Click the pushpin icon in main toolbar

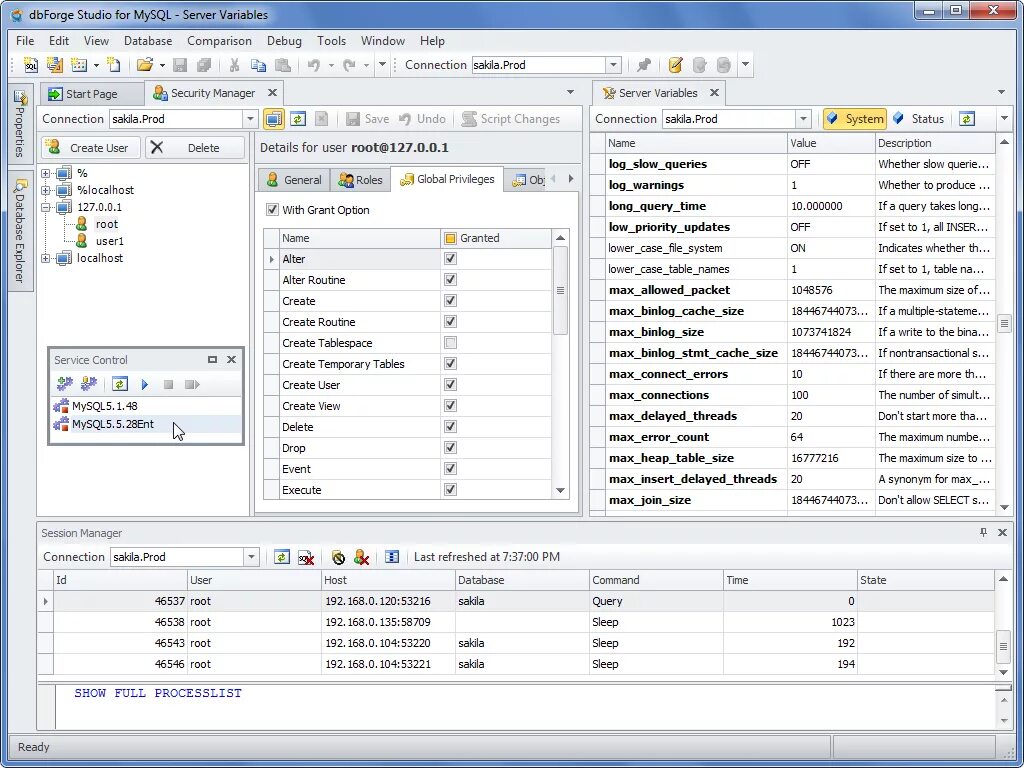tap(644, 65)
